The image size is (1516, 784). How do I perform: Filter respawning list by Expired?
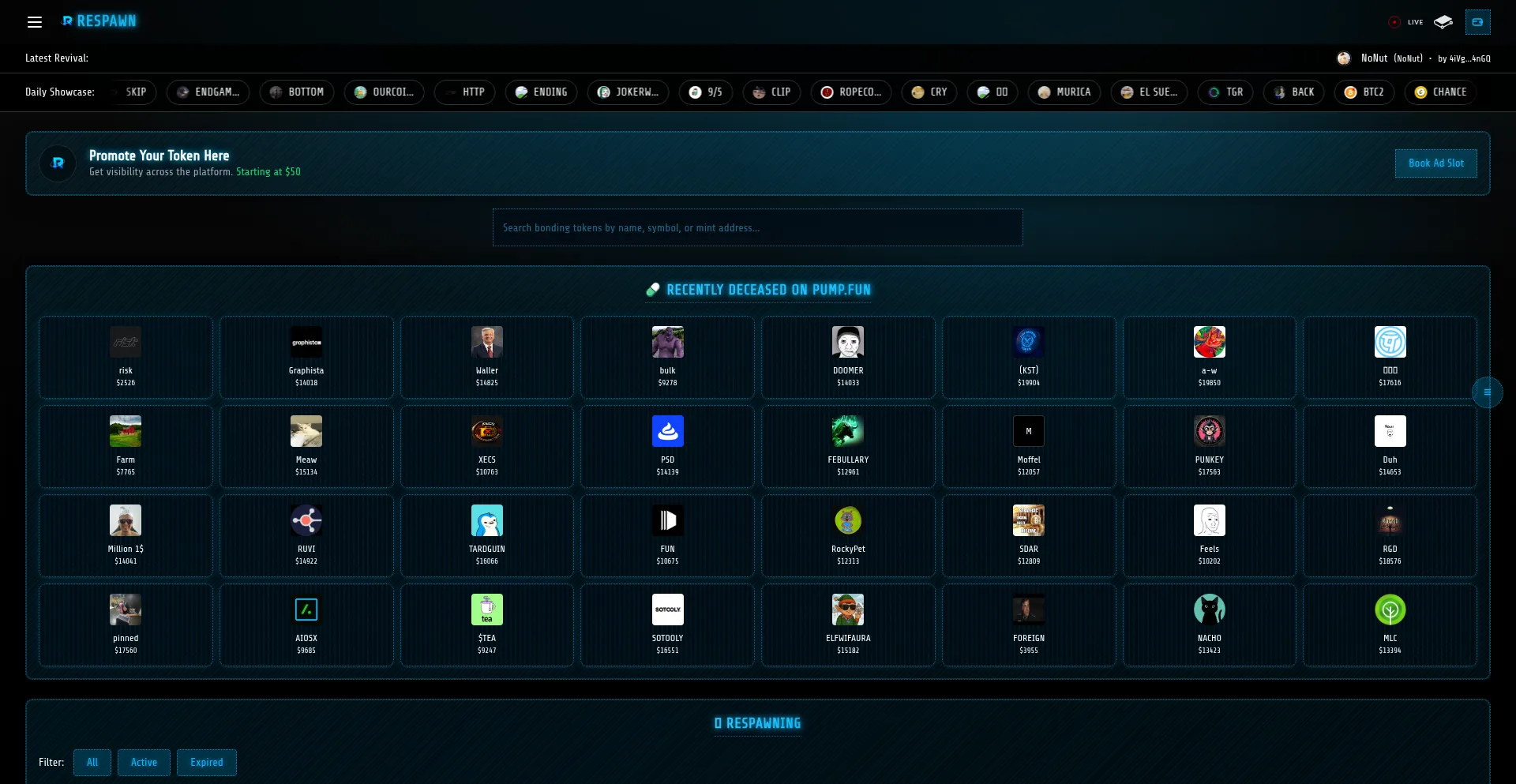206,763
